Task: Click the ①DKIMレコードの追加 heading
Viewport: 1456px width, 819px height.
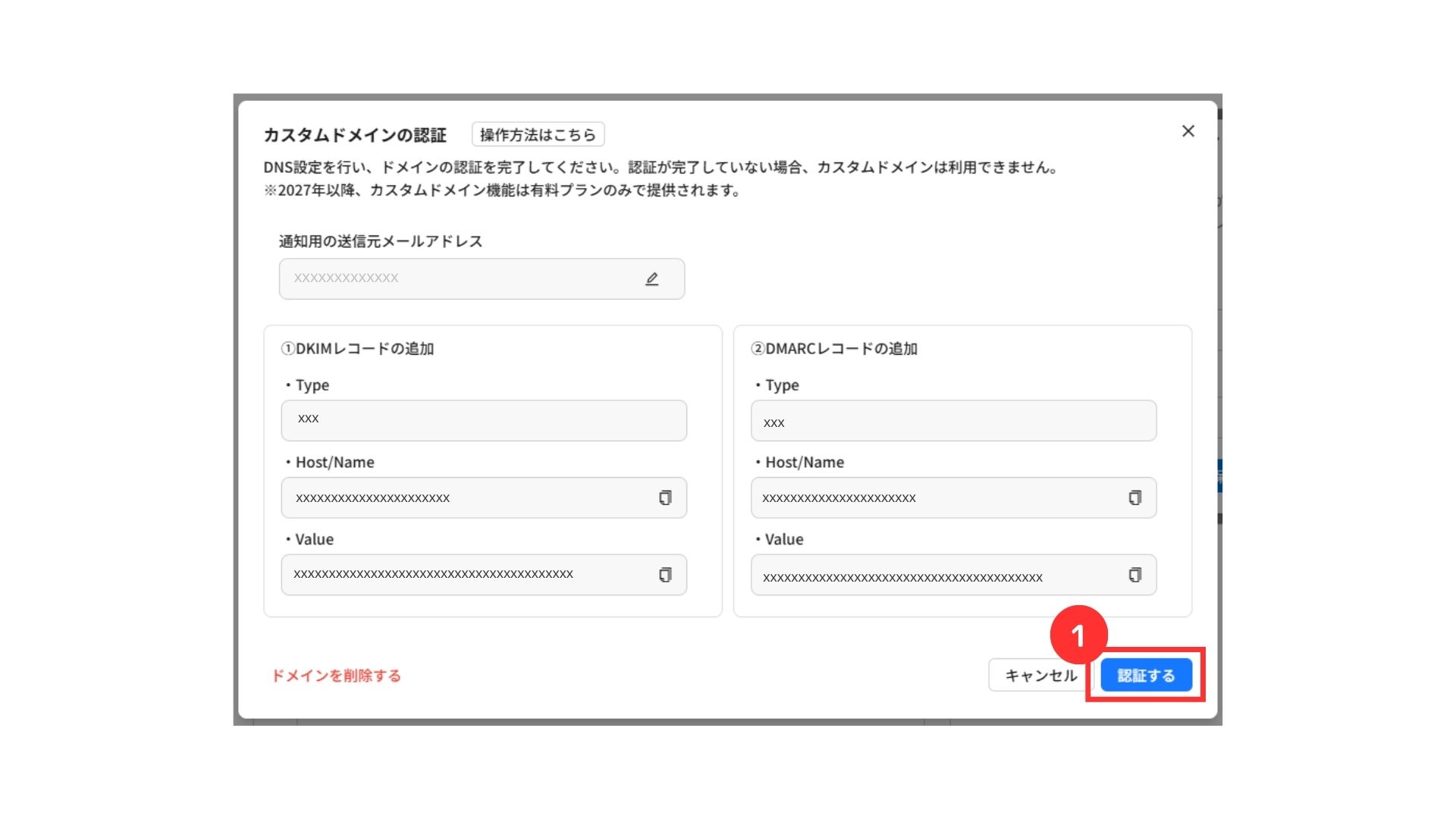Action: coord(357,349)
